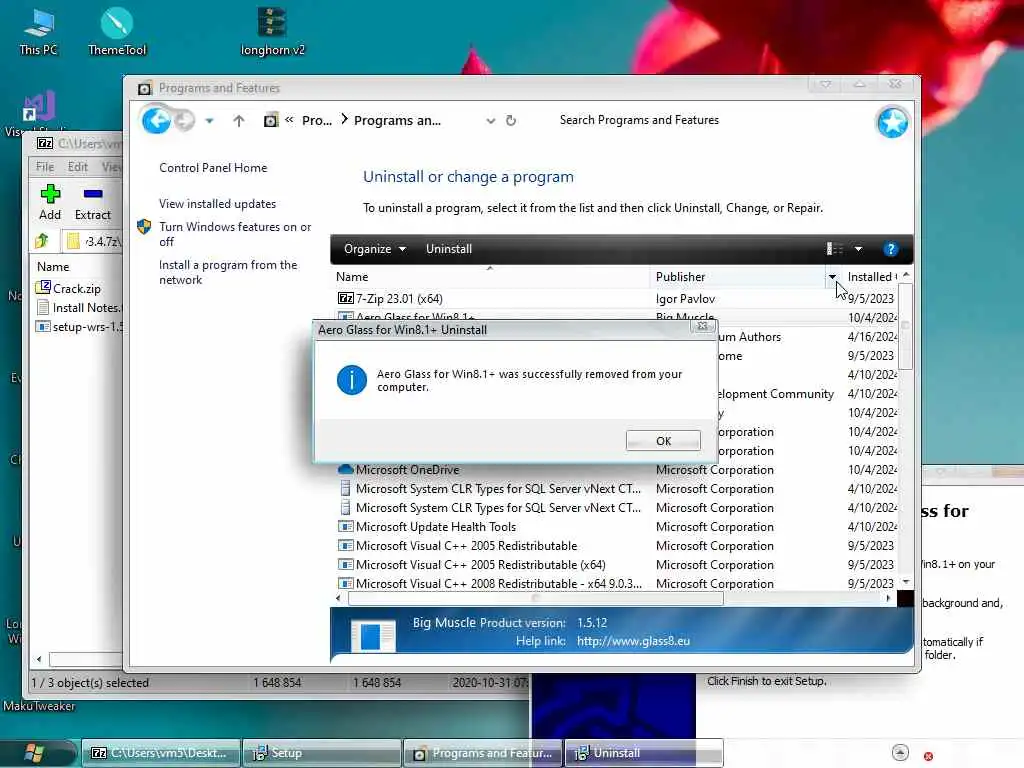Click the Uninstall toolbar button

point(449,249)
